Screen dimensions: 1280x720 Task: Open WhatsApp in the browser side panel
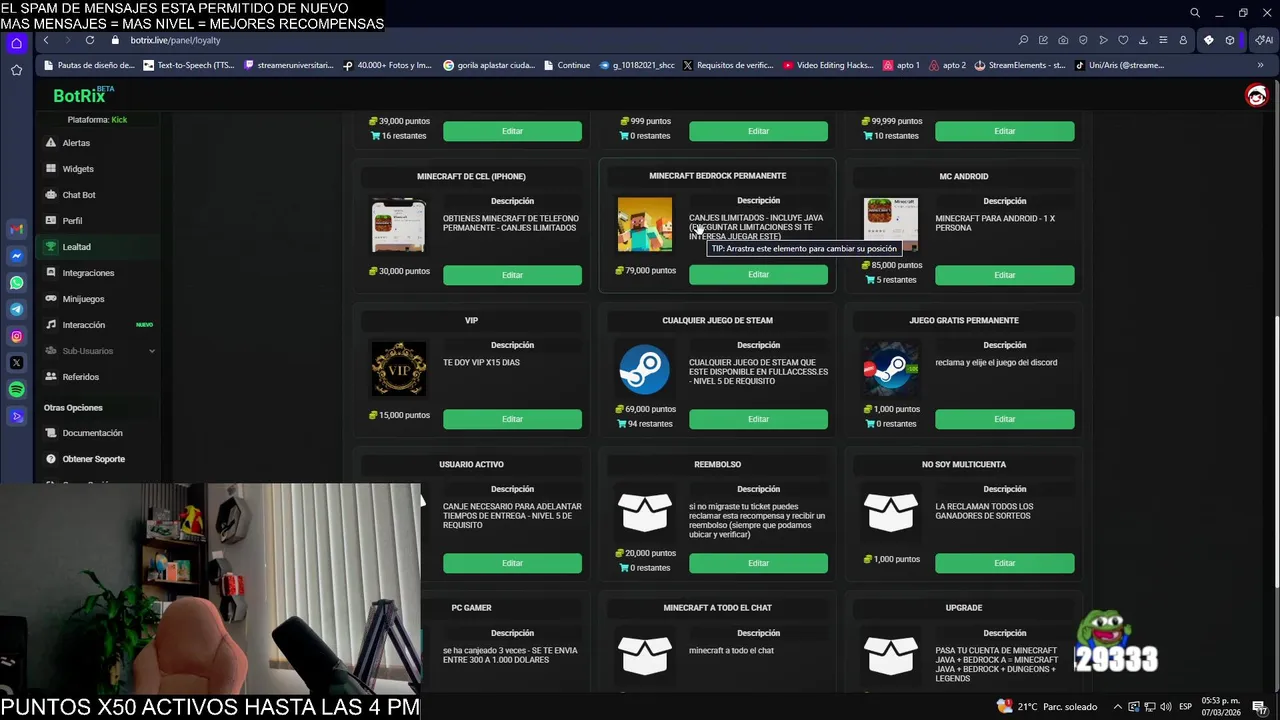coord(16,283)
